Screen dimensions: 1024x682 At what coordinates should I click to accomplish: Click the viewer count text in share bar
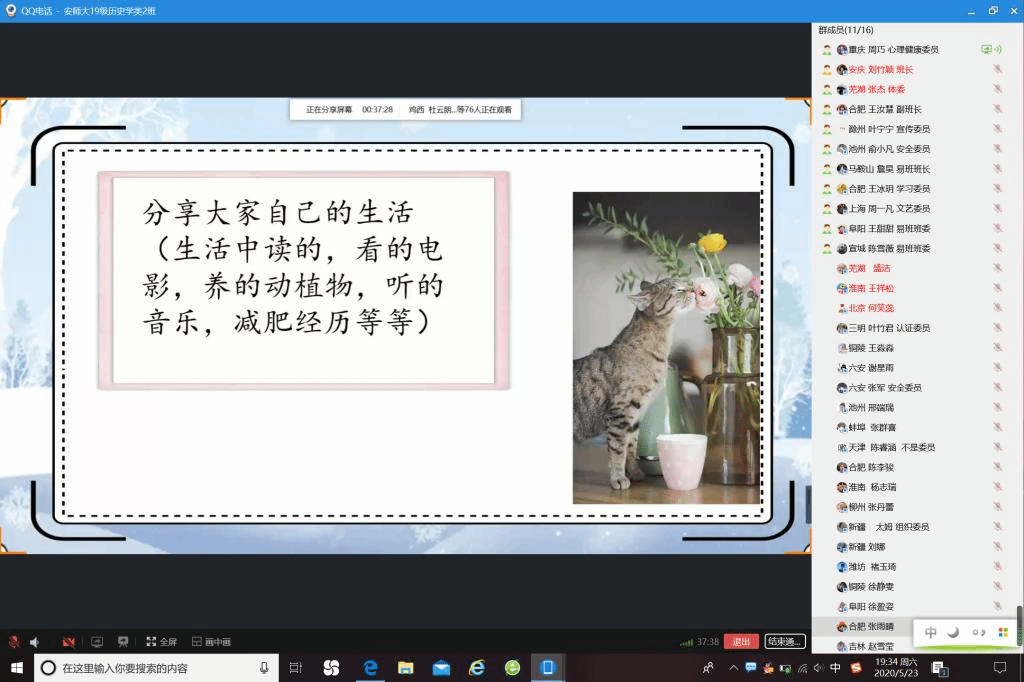tap(460, 110)
